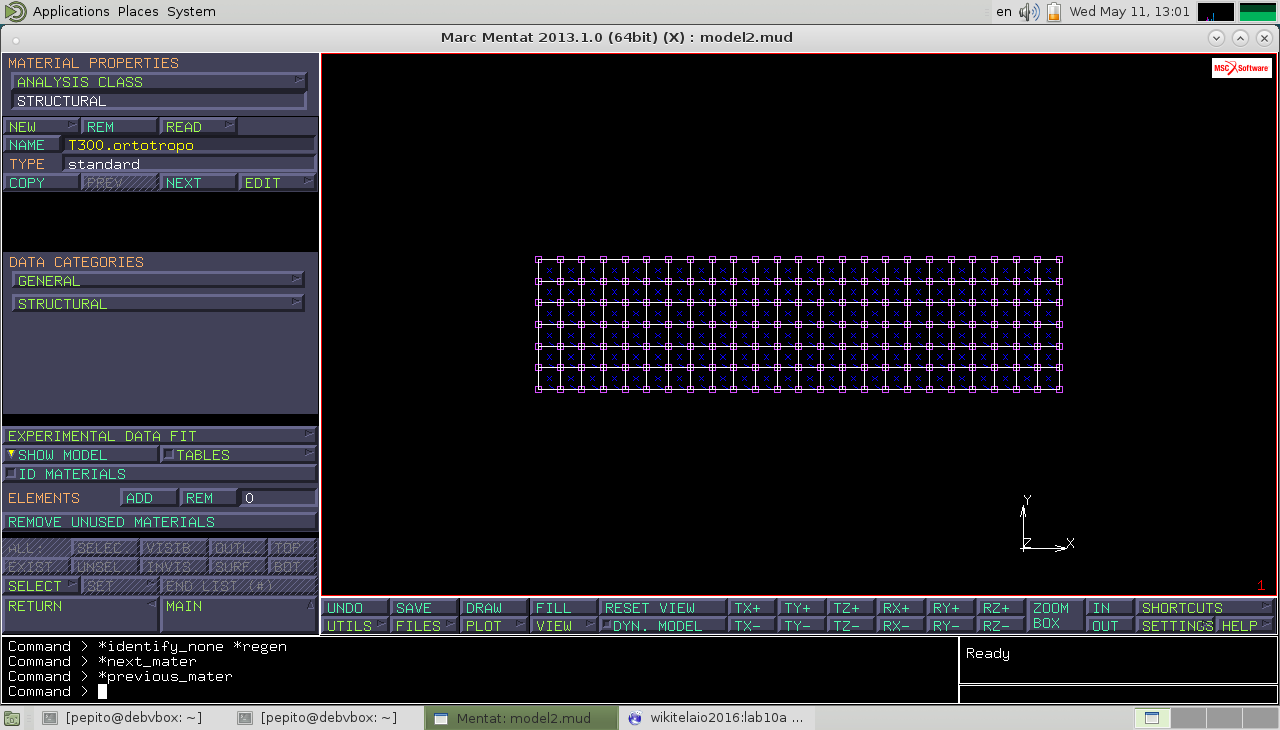Expand the ANALYSIS CLASS dropdown
The image size is (1280, 730).
pos(158,82)
